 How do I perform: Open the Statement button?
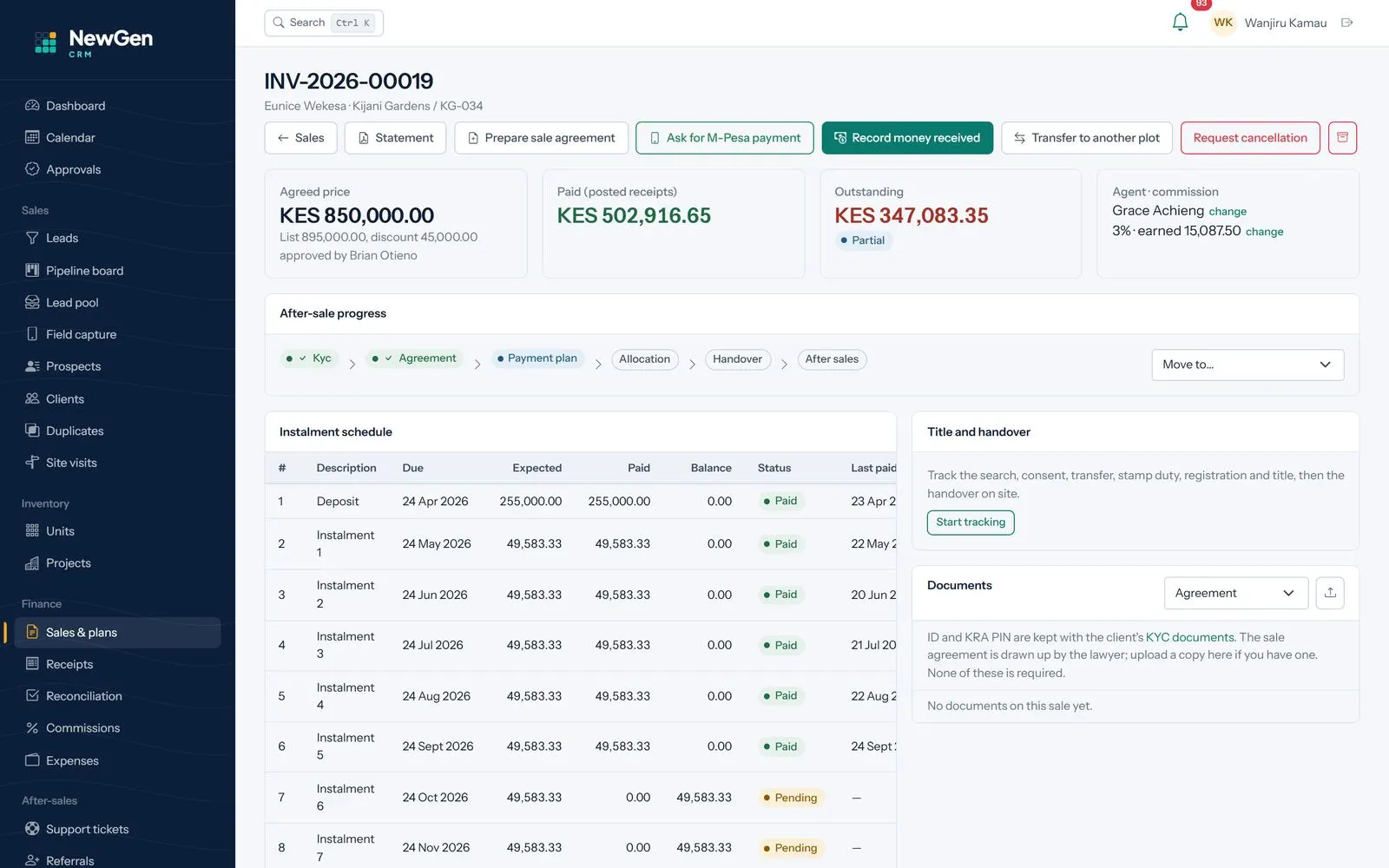395,138
